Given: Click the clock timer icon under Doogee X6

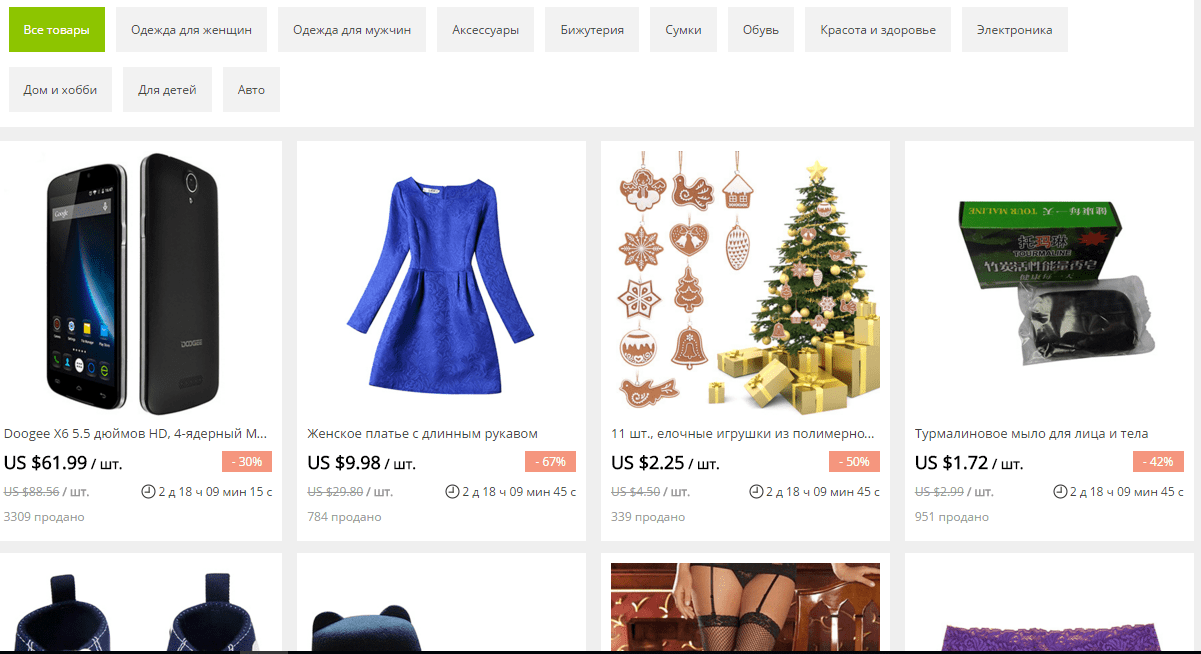Looking at the screenshot, I should click(x=149, y=491).
